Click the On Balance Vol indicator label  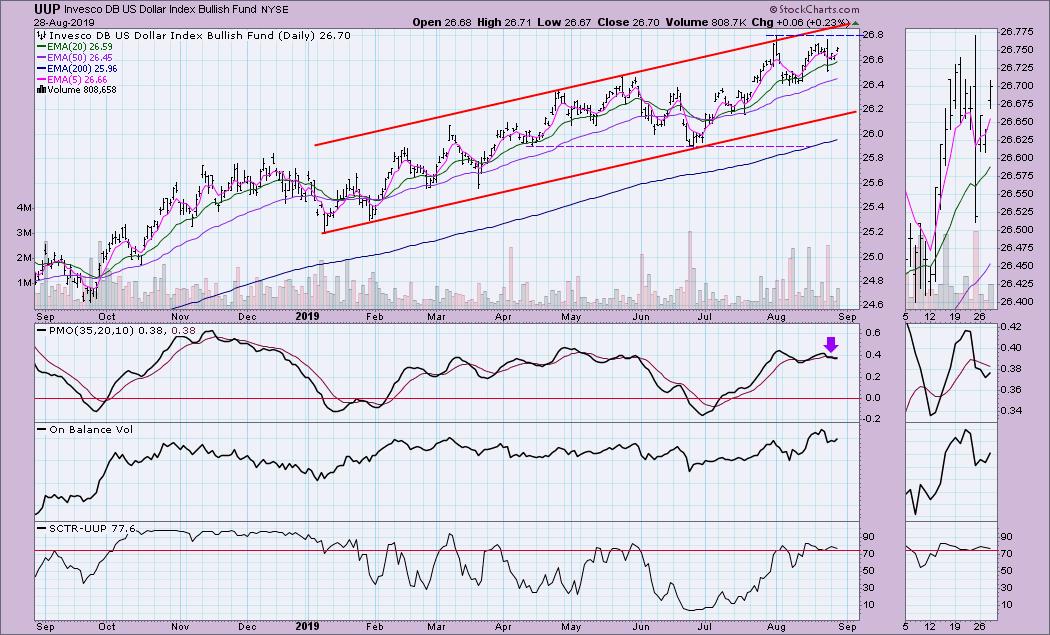86,429
